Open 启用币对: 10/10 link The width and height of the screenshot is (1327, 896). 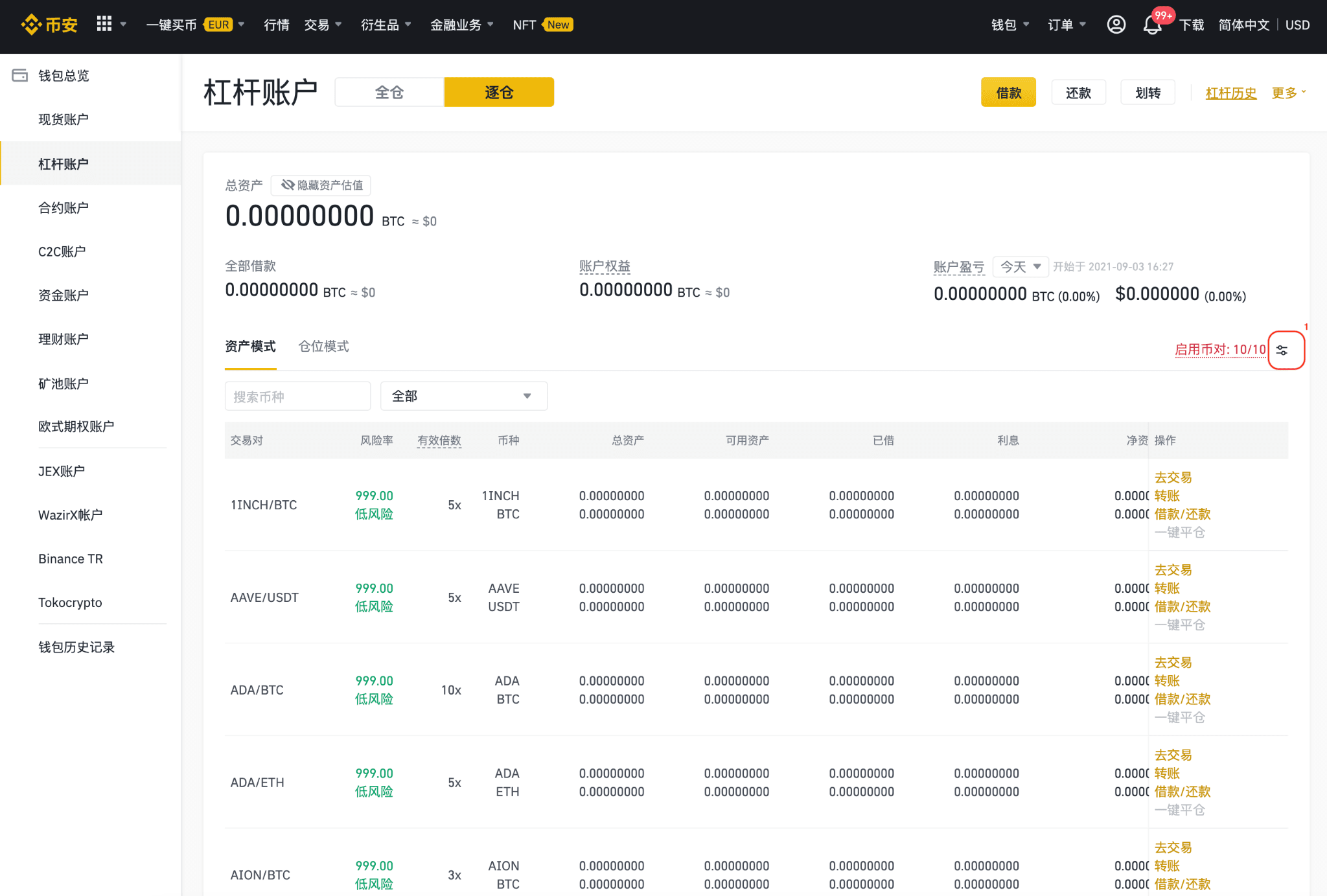click(x=1220, y=350)
